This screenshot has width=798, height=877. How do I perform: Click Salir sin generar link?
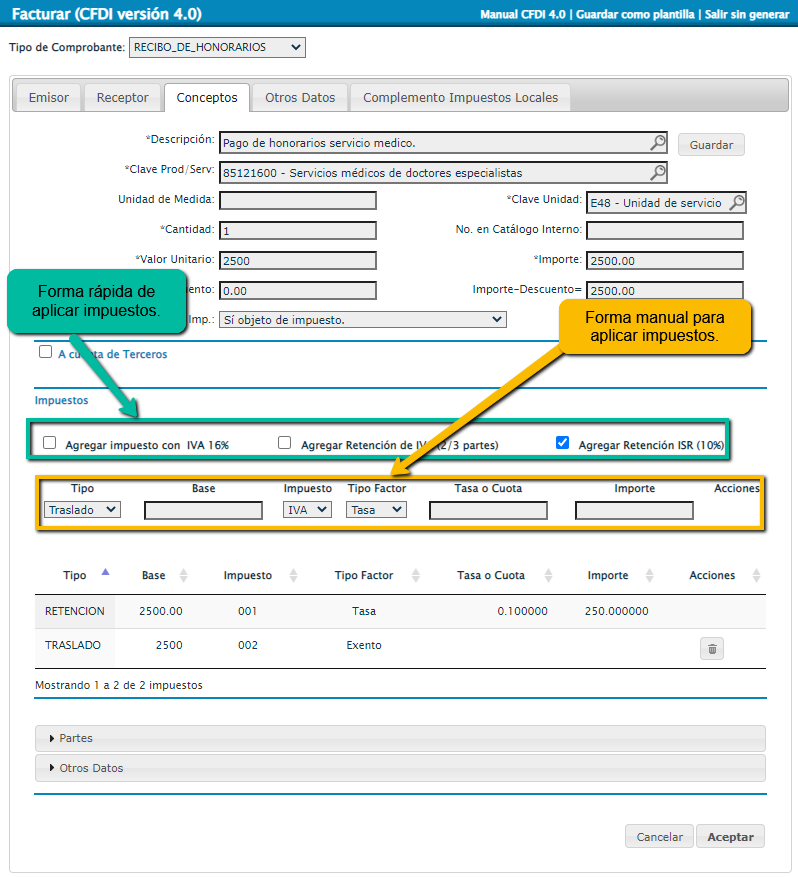tap(747, 15)
